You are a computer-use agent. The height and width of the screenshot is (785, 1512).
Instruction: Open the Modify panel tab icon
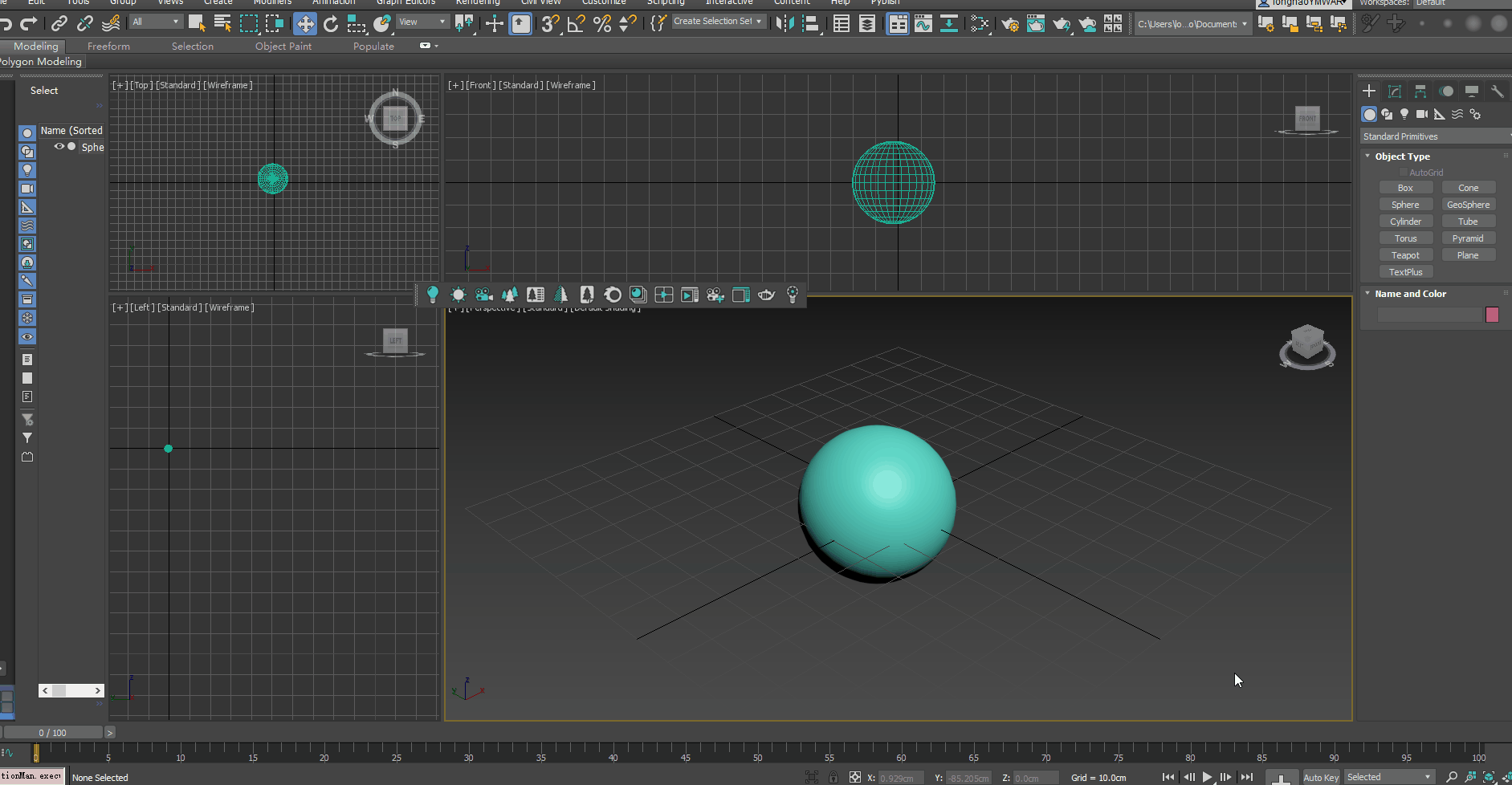click(1395, 92)
